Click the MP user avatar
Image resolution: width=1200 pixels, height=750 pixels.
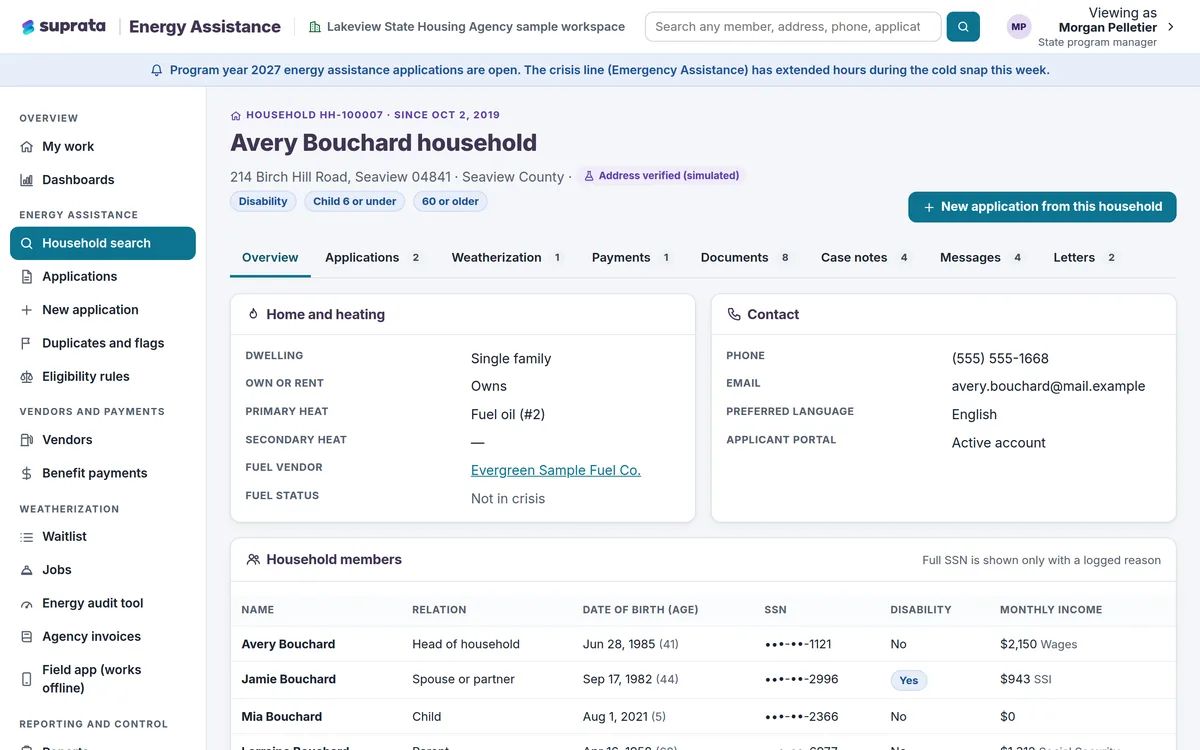[x=1019, y=27]
